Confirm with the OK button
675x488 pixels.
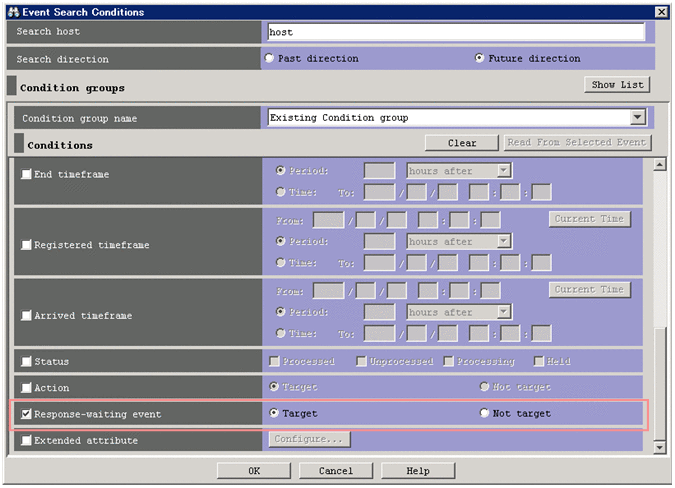254,470
